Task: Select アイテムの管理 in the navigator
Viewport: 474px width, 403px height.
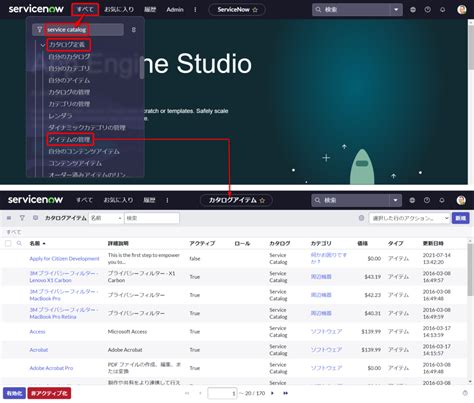Action: click(x=70, y=139)
